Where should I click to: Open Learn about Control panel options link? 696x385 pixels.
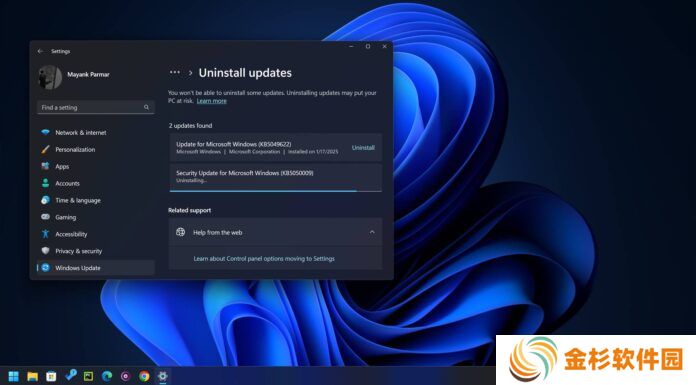pyautogui.click(x=264, y=258)
